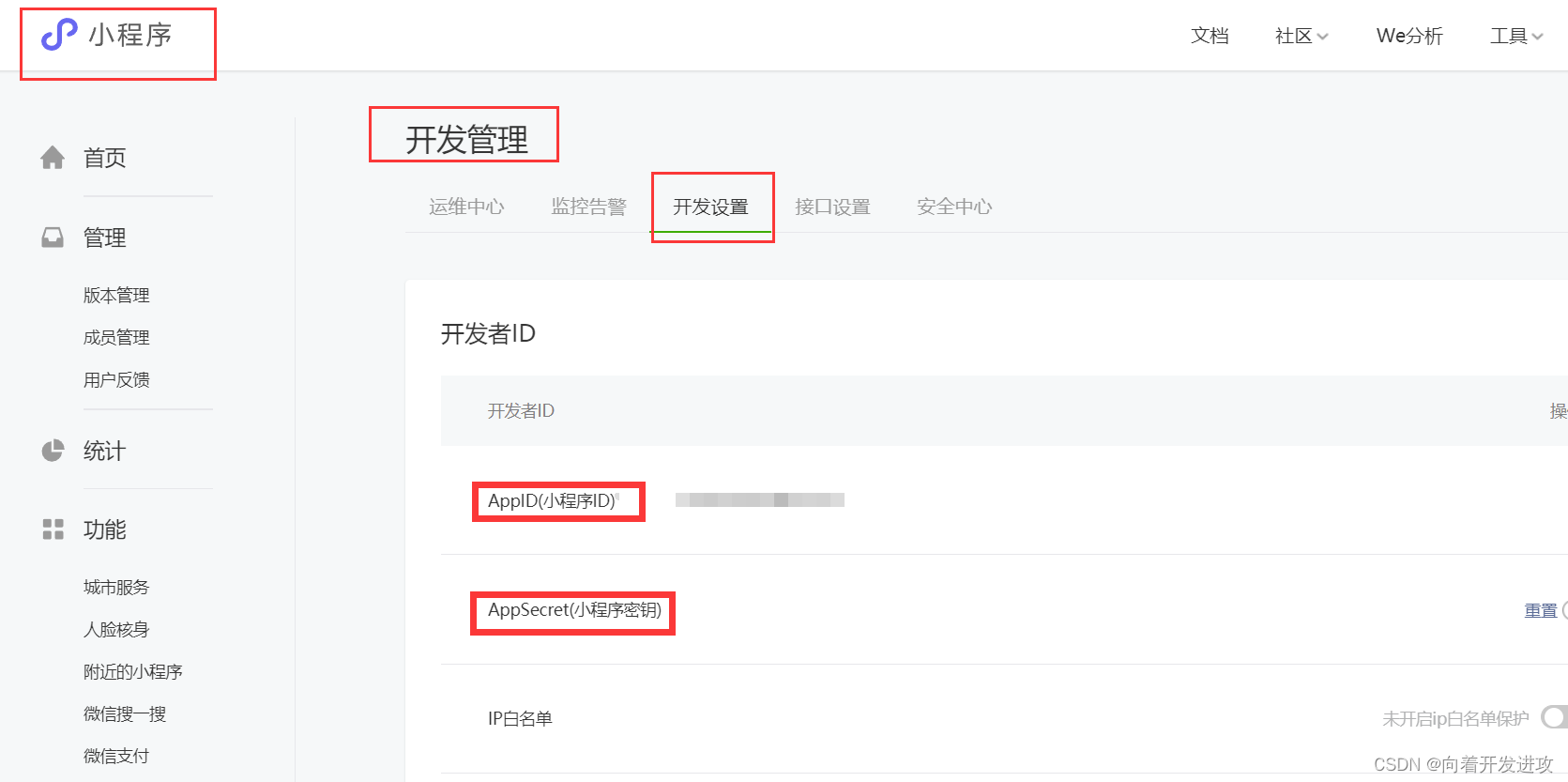This screenshot has height=782, width=1568.
Task: Select the 开发设置 tab
Action: (x=712, y=207)
